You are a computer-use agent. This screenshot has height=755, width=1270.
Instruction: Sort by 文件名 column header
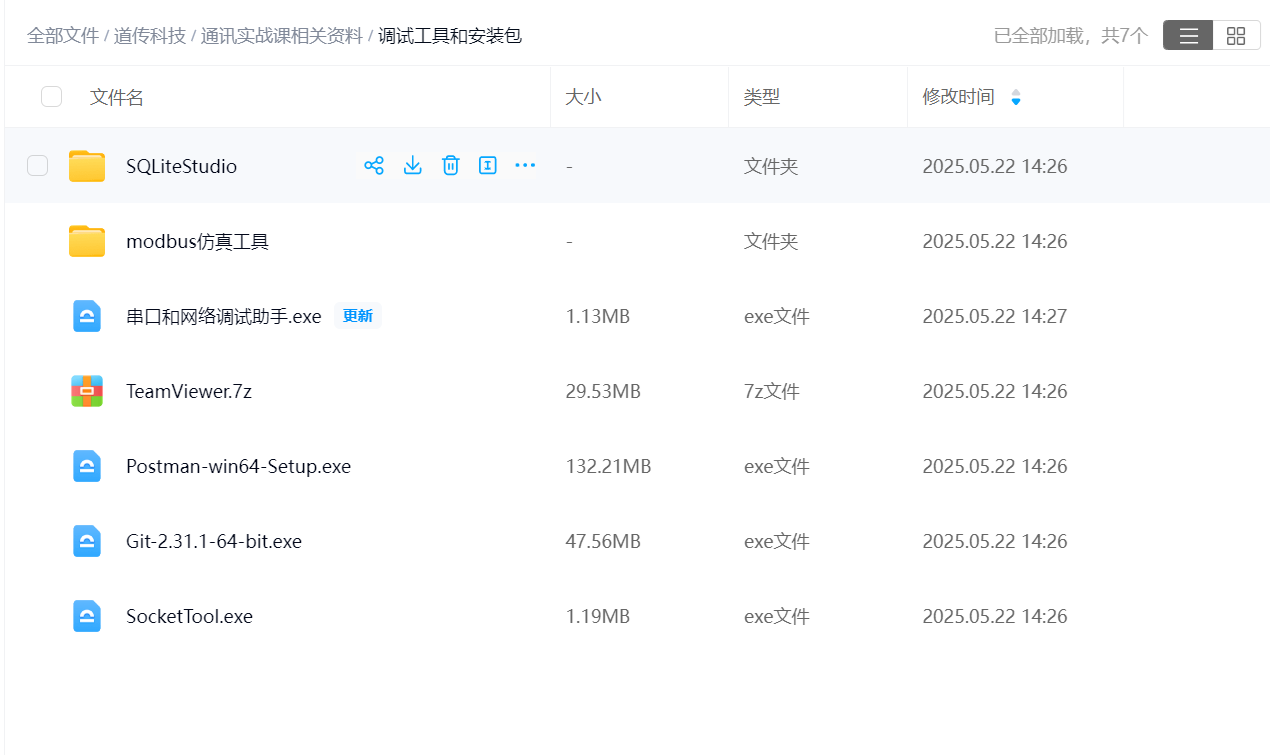tap(117, 97)
